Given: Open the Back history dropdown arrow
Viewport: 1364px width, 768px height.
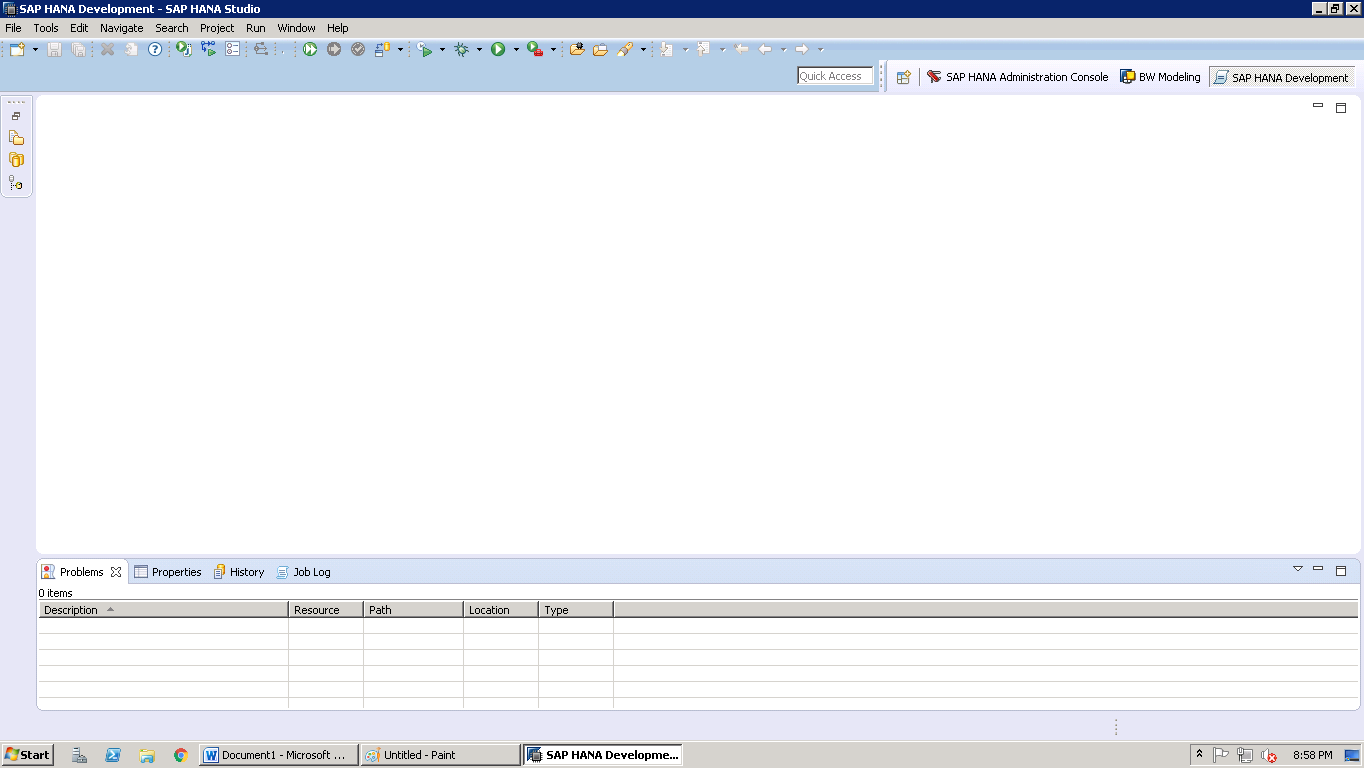Looking at the screenshot, I should tap(783, 49).
